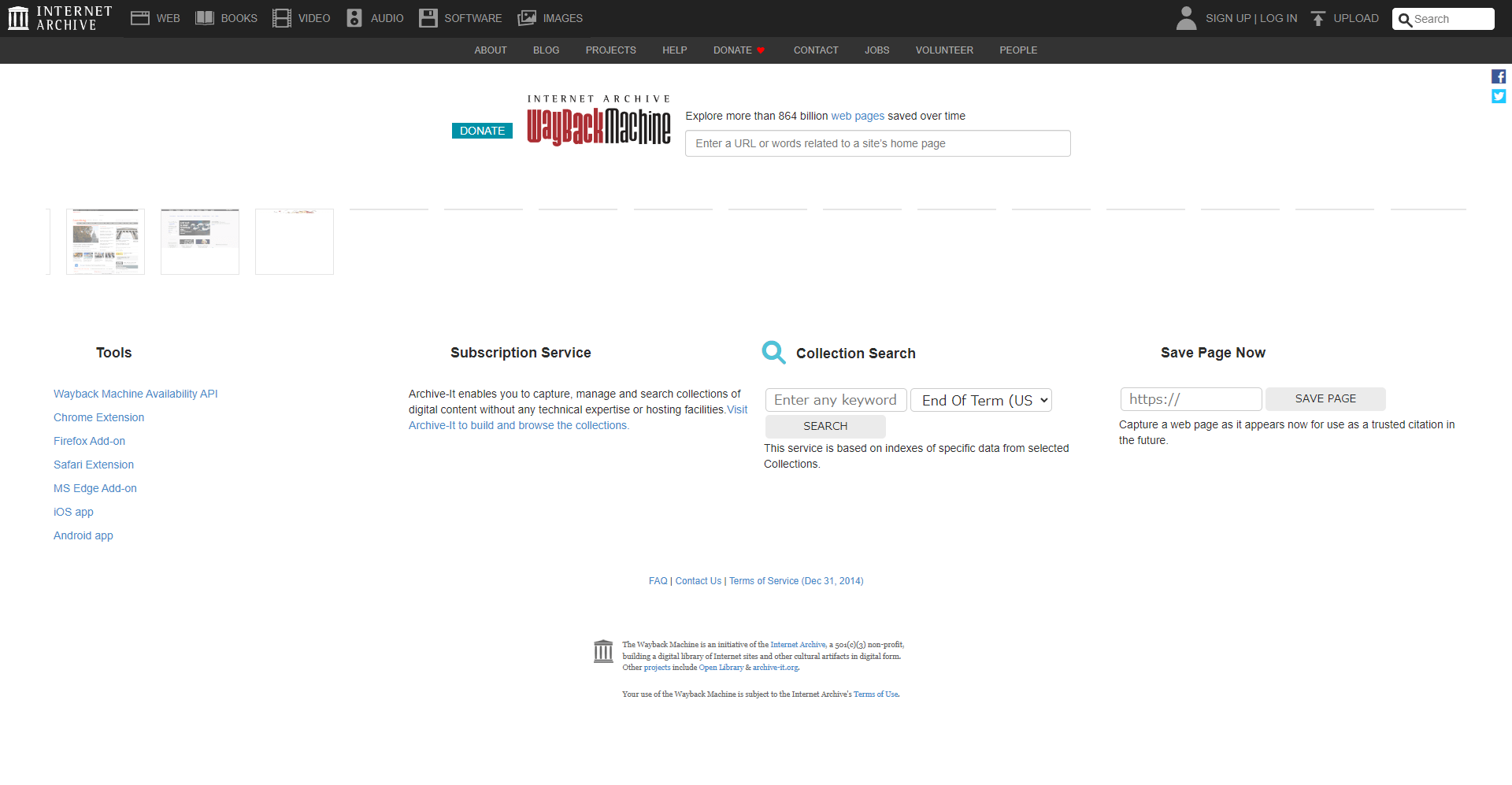Share on Facebook icon
Image resolution: width=1512 pixels, height=785 pixels.
coord(1499,76)
